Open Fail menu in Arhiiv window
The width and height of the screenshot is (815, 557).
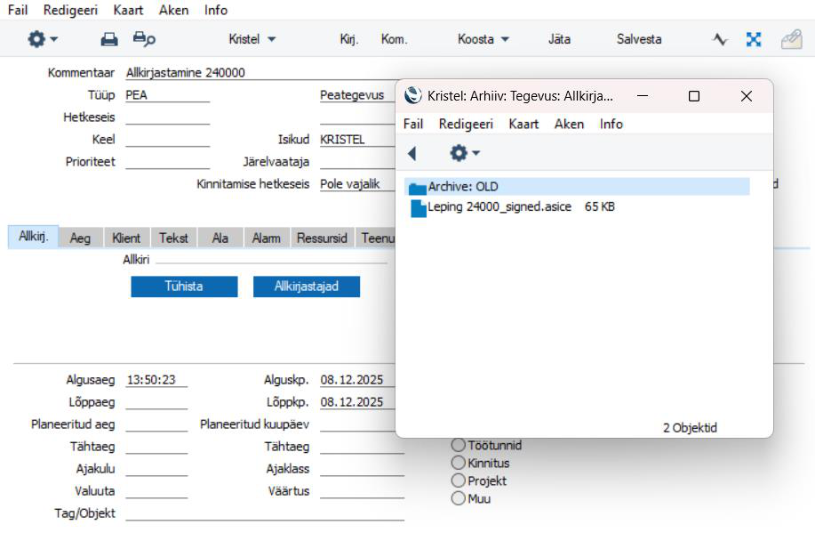point(413,124)
